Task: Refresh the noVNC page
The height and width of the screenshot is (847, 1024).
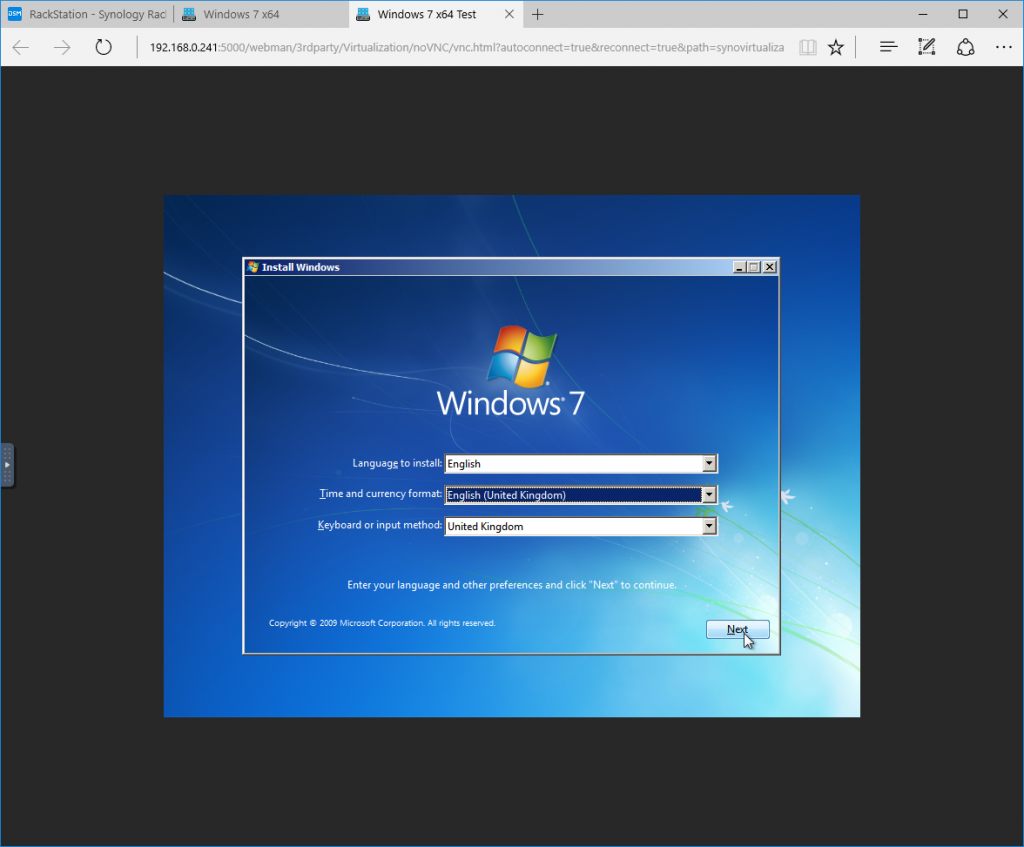Action: point(103,46)
